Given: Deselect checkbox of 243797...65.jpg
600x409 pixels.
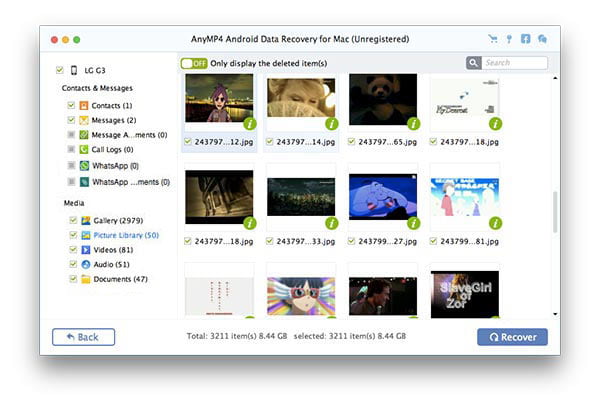Looking at the screenshot, I should point(352,142).
